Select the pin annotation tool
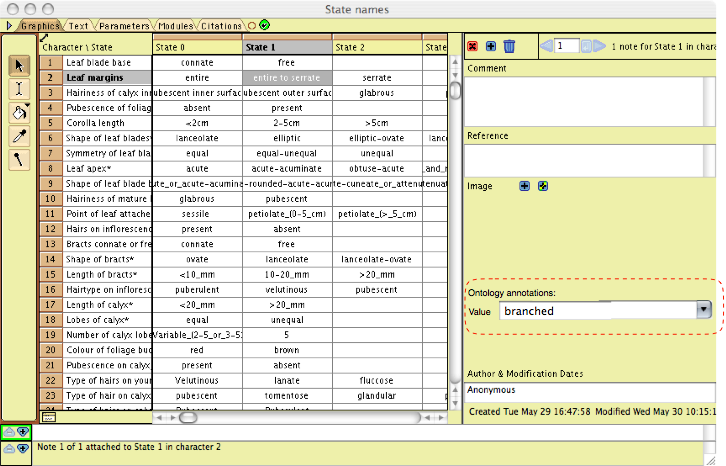This screenshot has height=466, width=726. 19,160
